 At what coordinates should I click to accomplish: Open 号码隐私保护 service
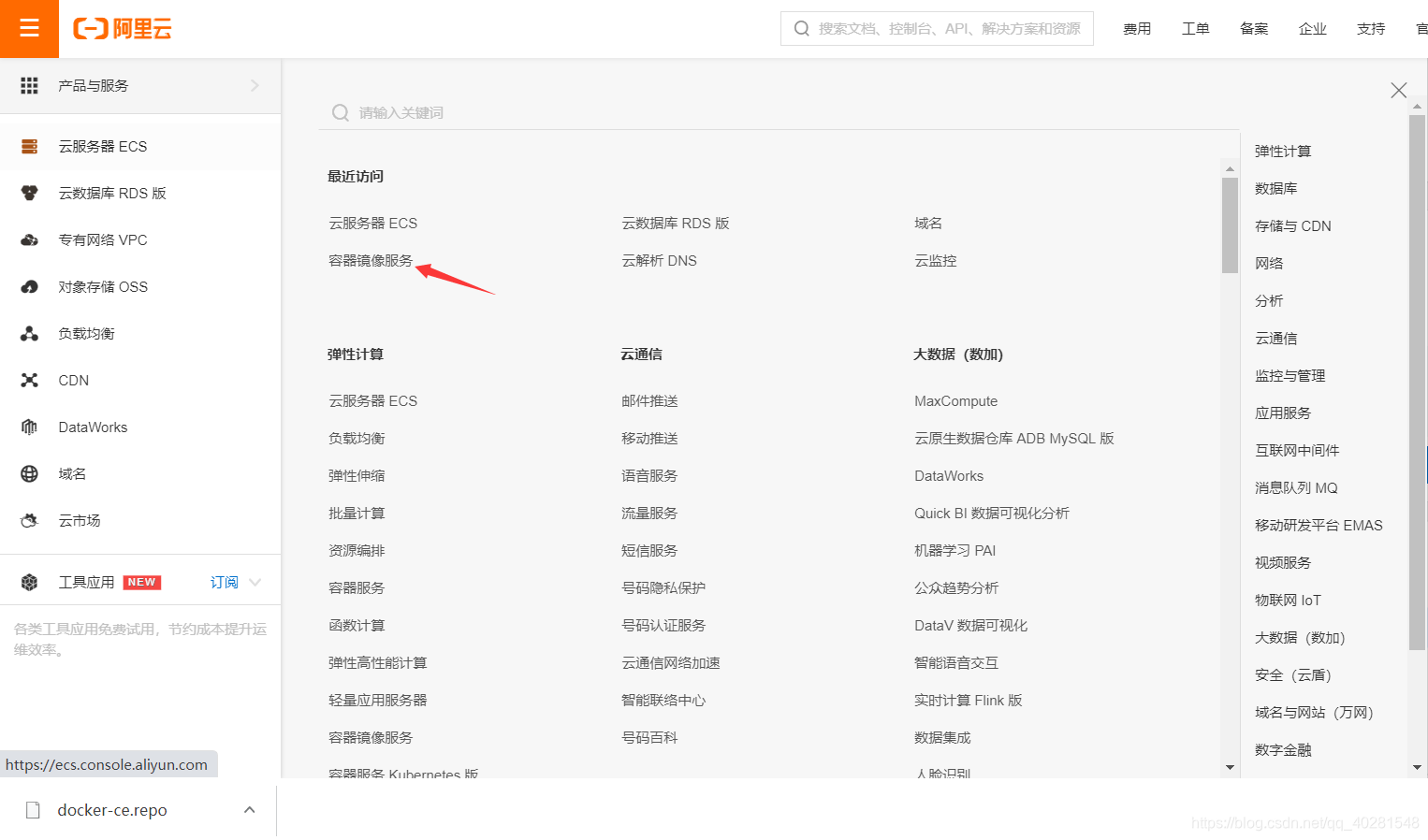[x=663, y=587]
